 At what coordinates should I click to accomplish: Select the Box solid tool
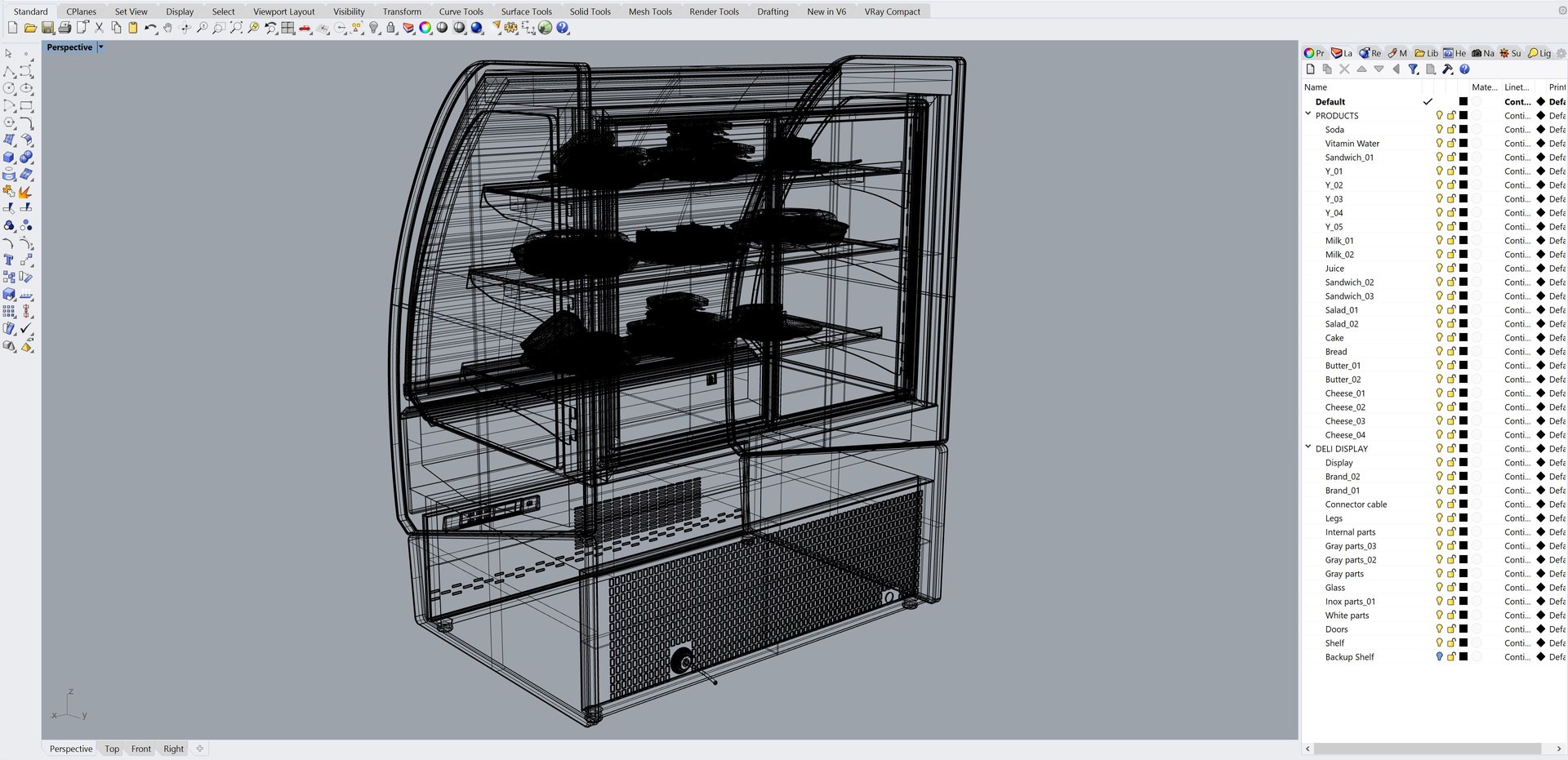coord(9,157)
